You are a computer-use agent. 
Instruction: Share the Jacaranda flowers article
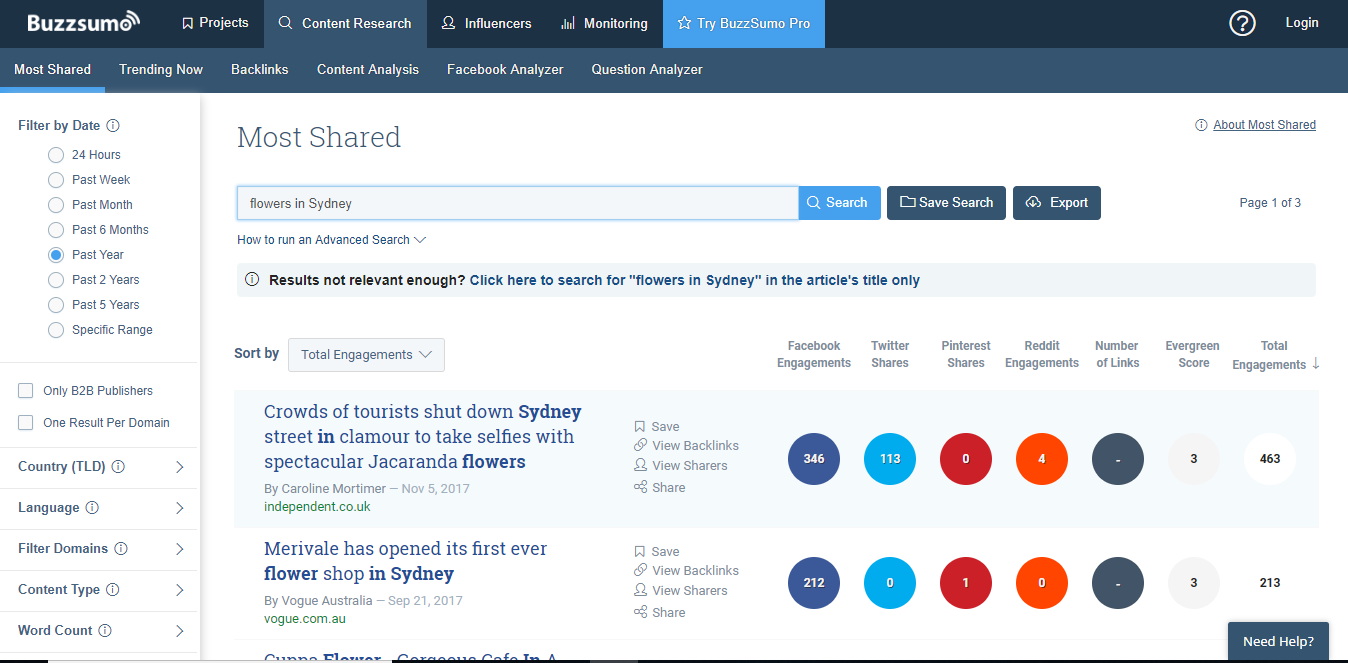(x=660, y=487)
